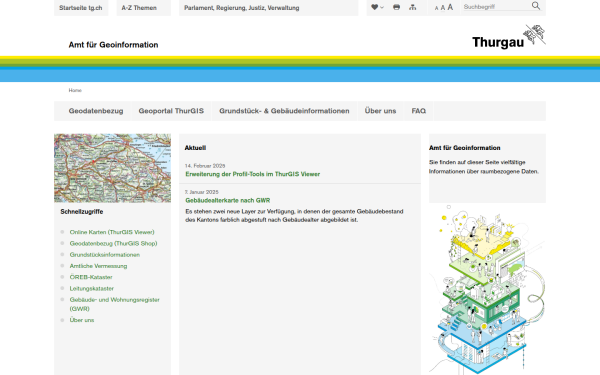Click the Schnellzugriffe heading

coord(82,212)
